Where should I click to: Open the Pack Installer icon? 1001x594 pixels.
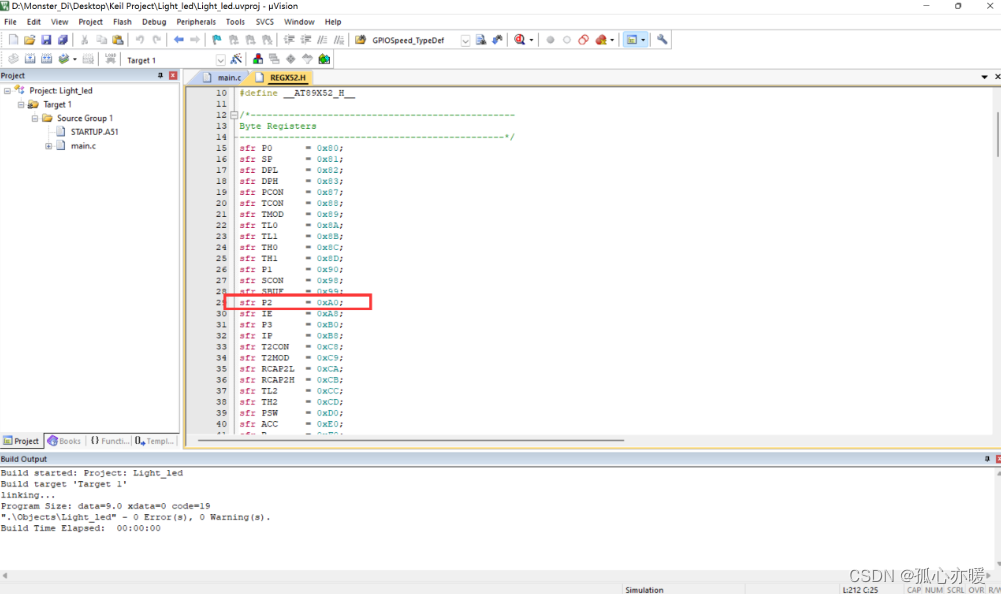click(324, 59)
